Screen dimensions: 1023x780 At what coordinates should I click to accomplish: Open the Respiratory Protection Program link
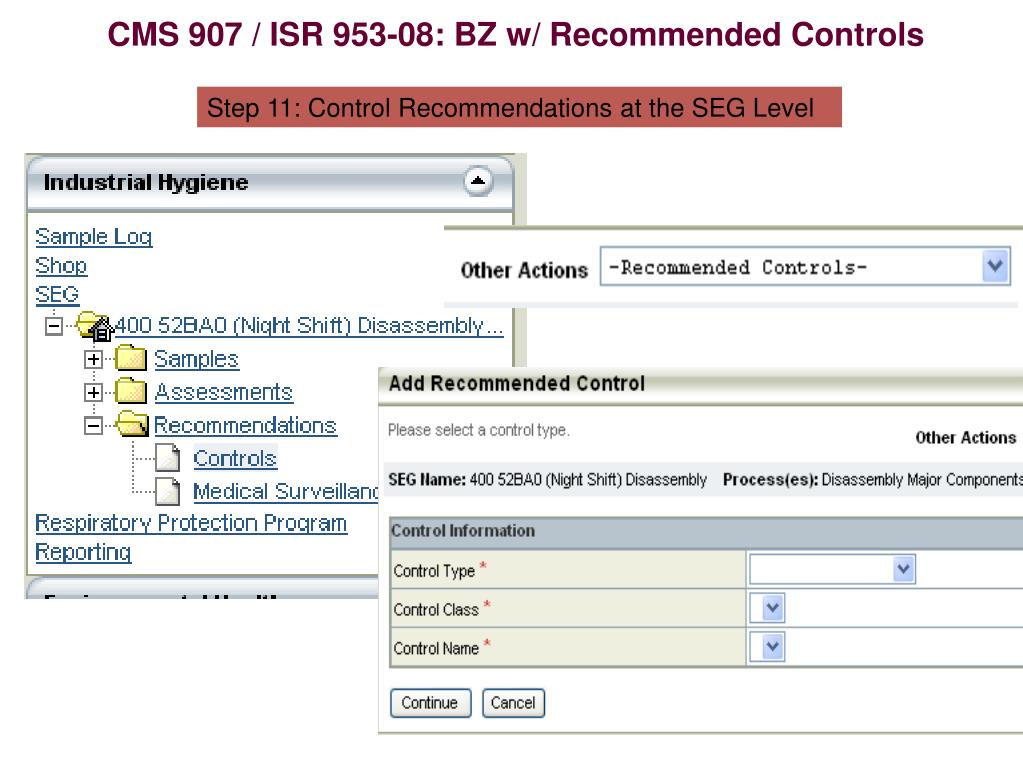click(191, 523)
